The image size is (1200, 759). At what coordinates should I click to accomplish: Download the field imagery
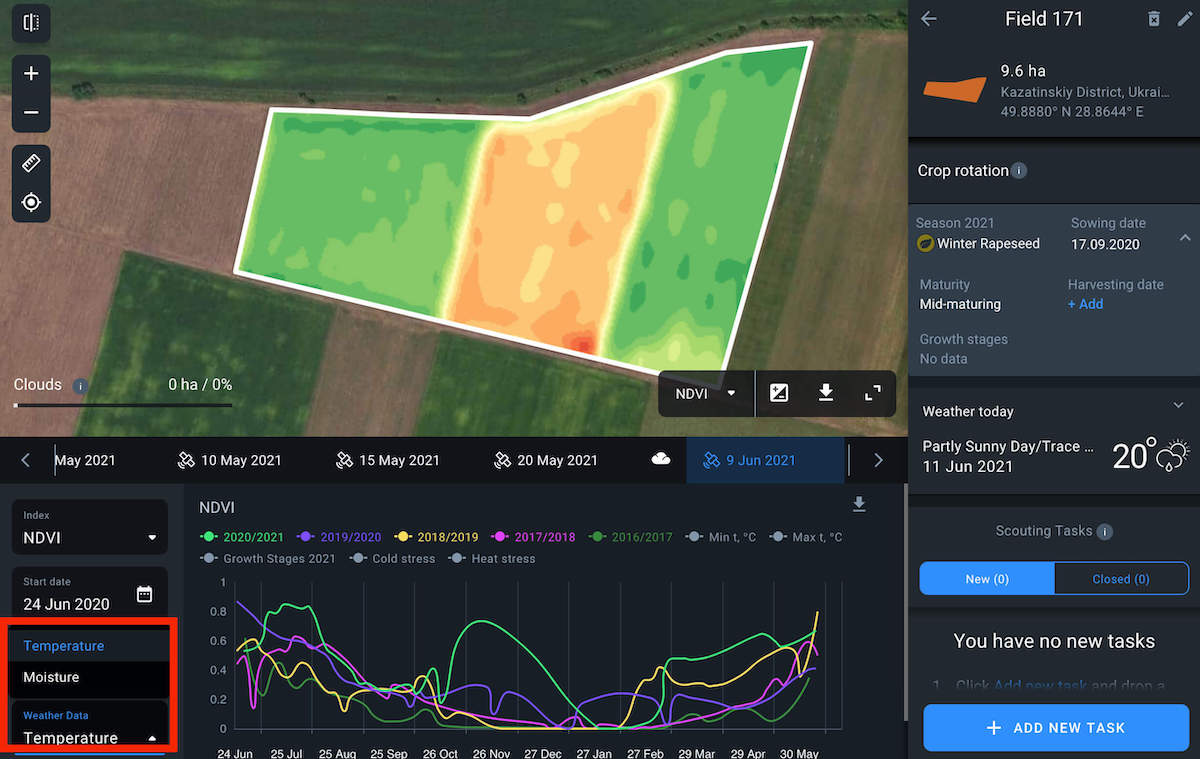pos(825,393)
